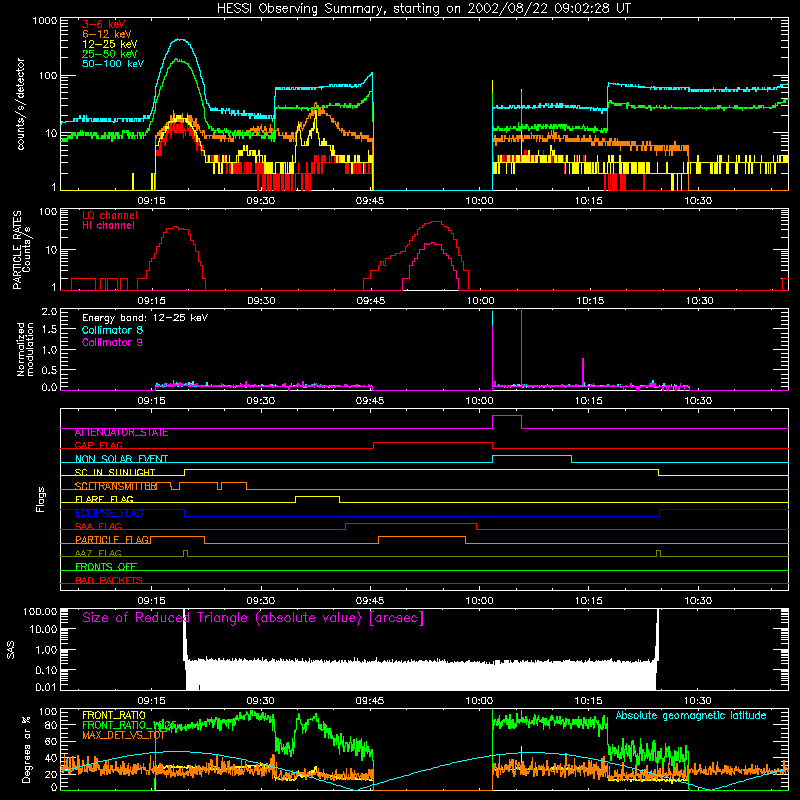Click the Normalized modulation axis label

(25, 349)
